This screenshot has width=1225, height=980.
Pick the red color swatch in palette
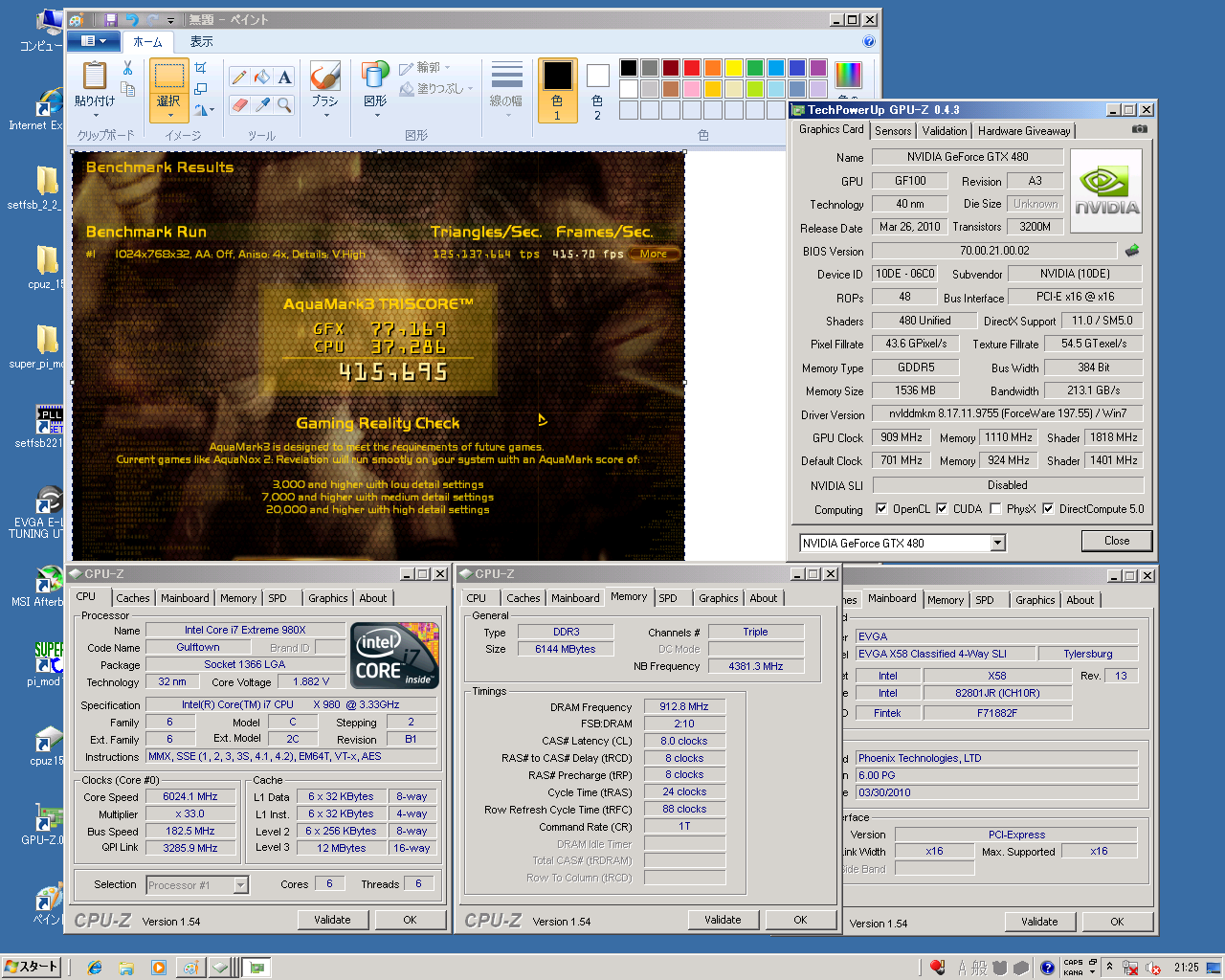pos(692,67)
